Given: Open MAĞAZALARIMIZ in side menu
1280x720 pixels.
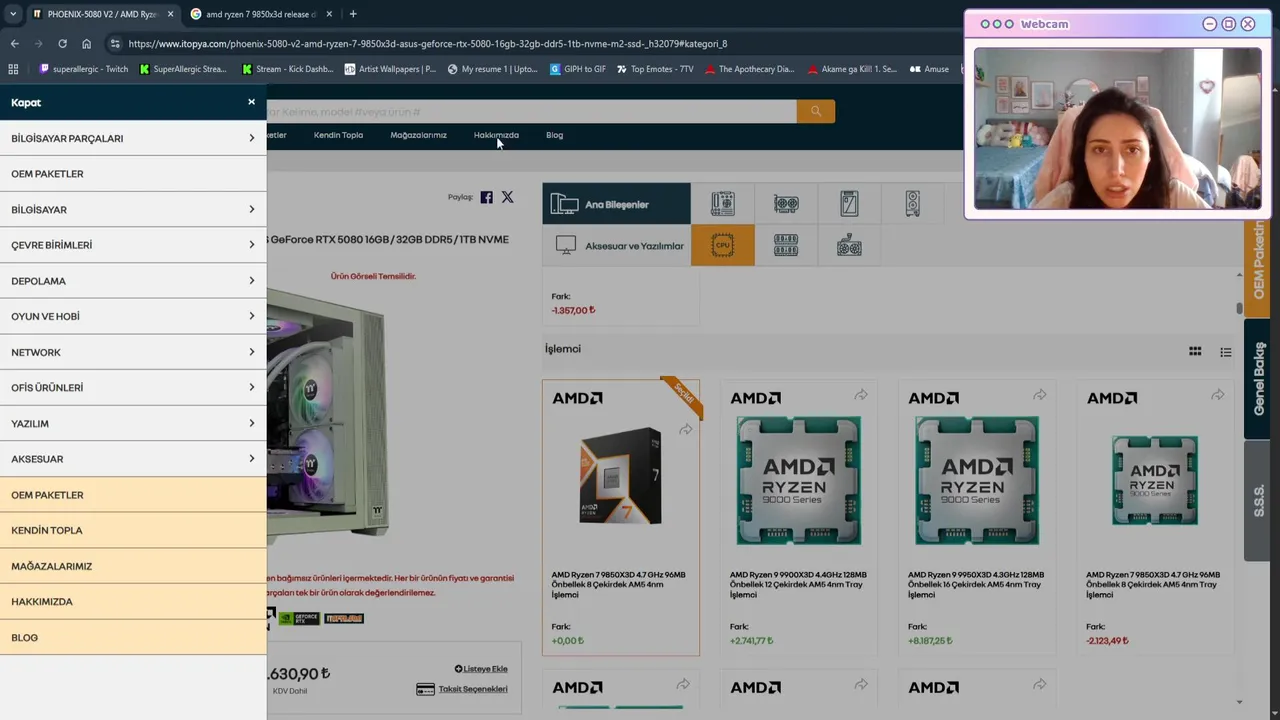Looking at the screenshot, I should click(x=133, y=566).
